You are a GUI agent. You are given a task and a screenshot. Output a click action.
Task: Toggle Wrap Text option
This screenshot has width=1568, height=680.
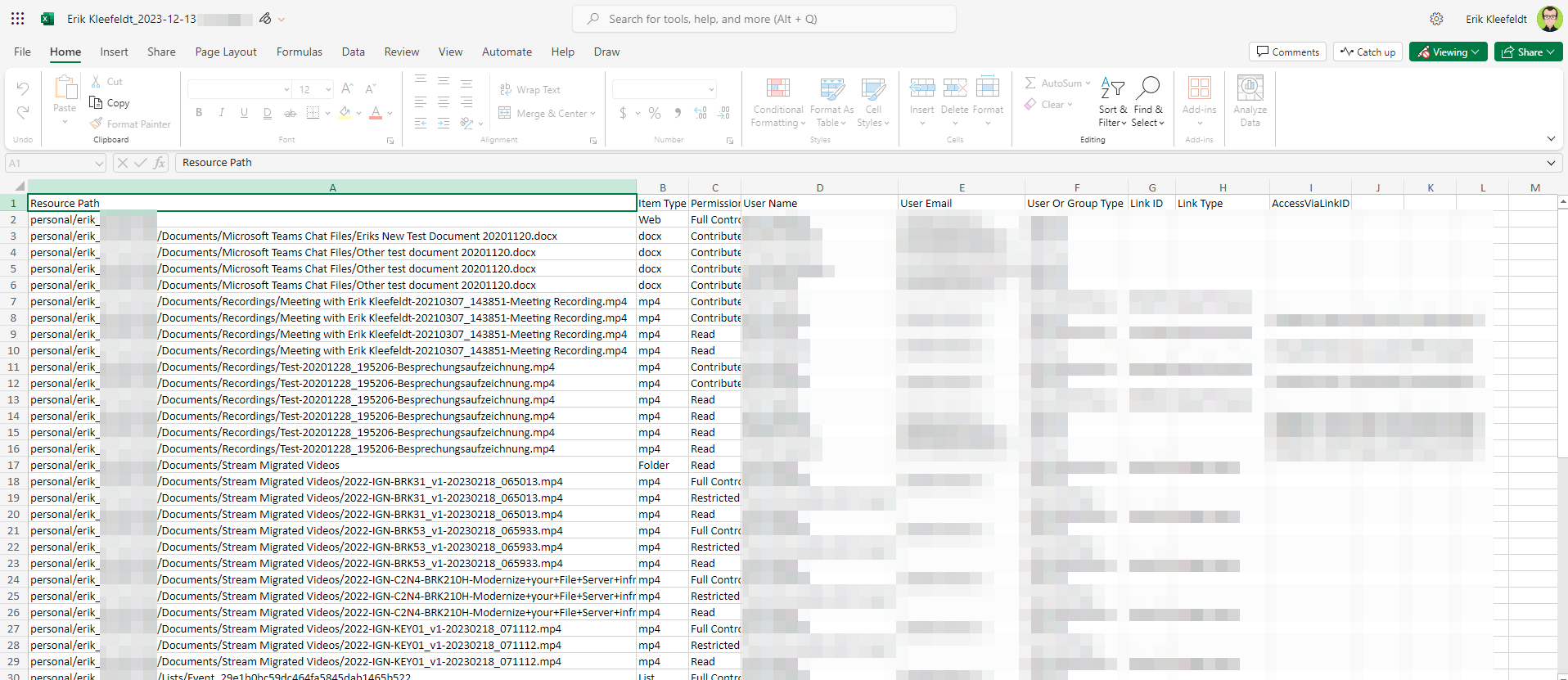530,90
